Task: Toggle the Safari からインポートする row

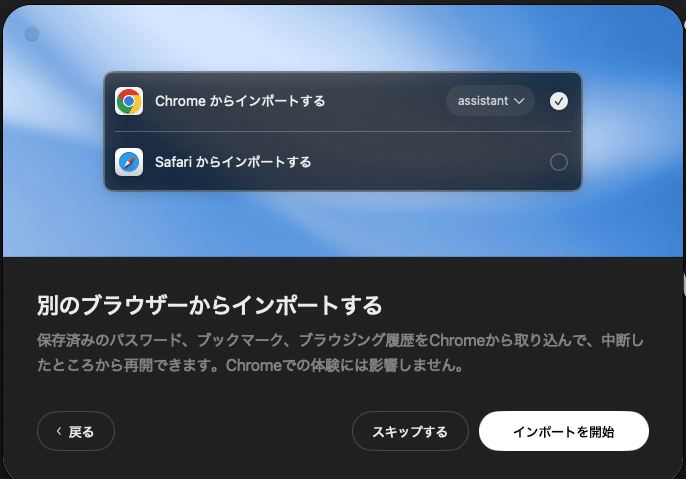Action: pyautogui.click(x=343, y=162)
